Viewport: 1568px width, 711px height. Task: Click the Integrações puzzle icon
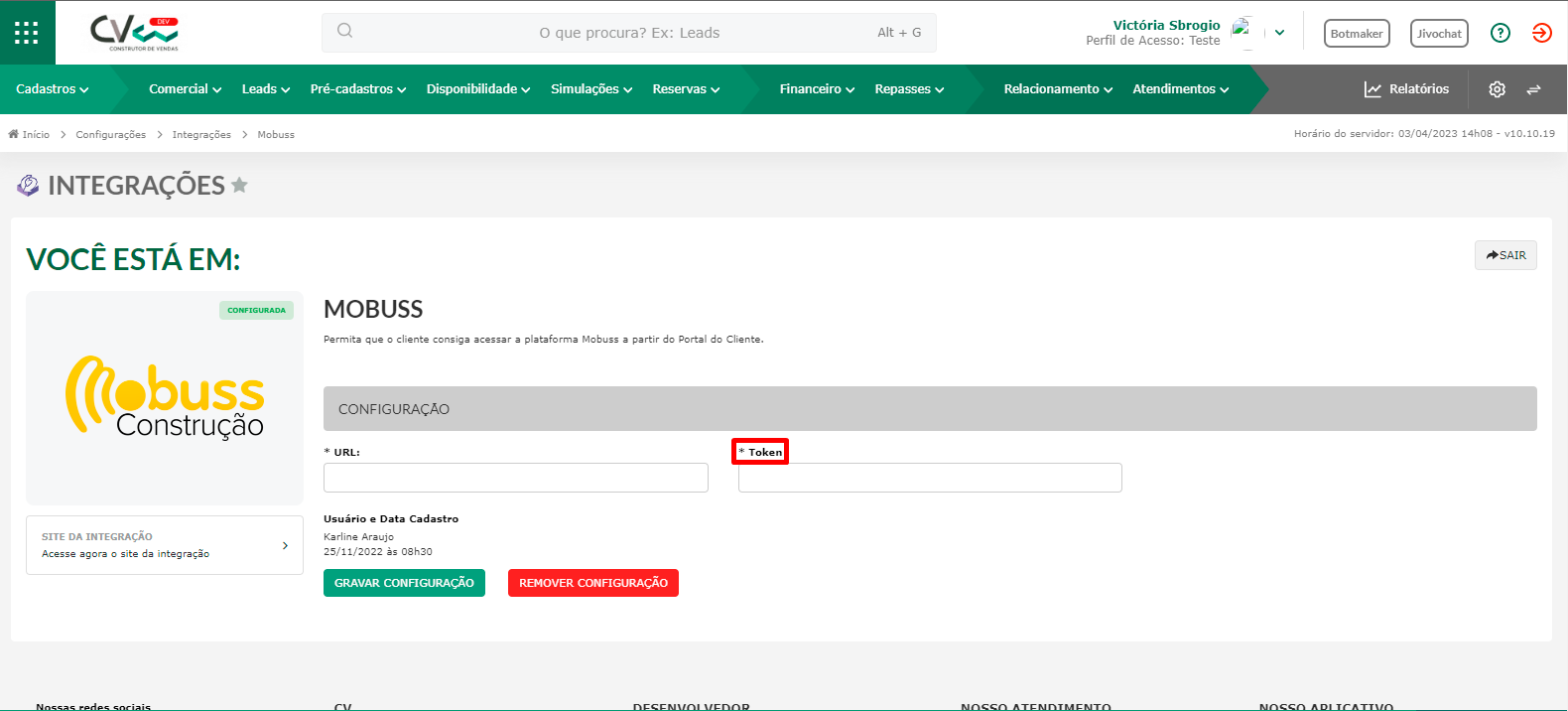coord(29,185)
